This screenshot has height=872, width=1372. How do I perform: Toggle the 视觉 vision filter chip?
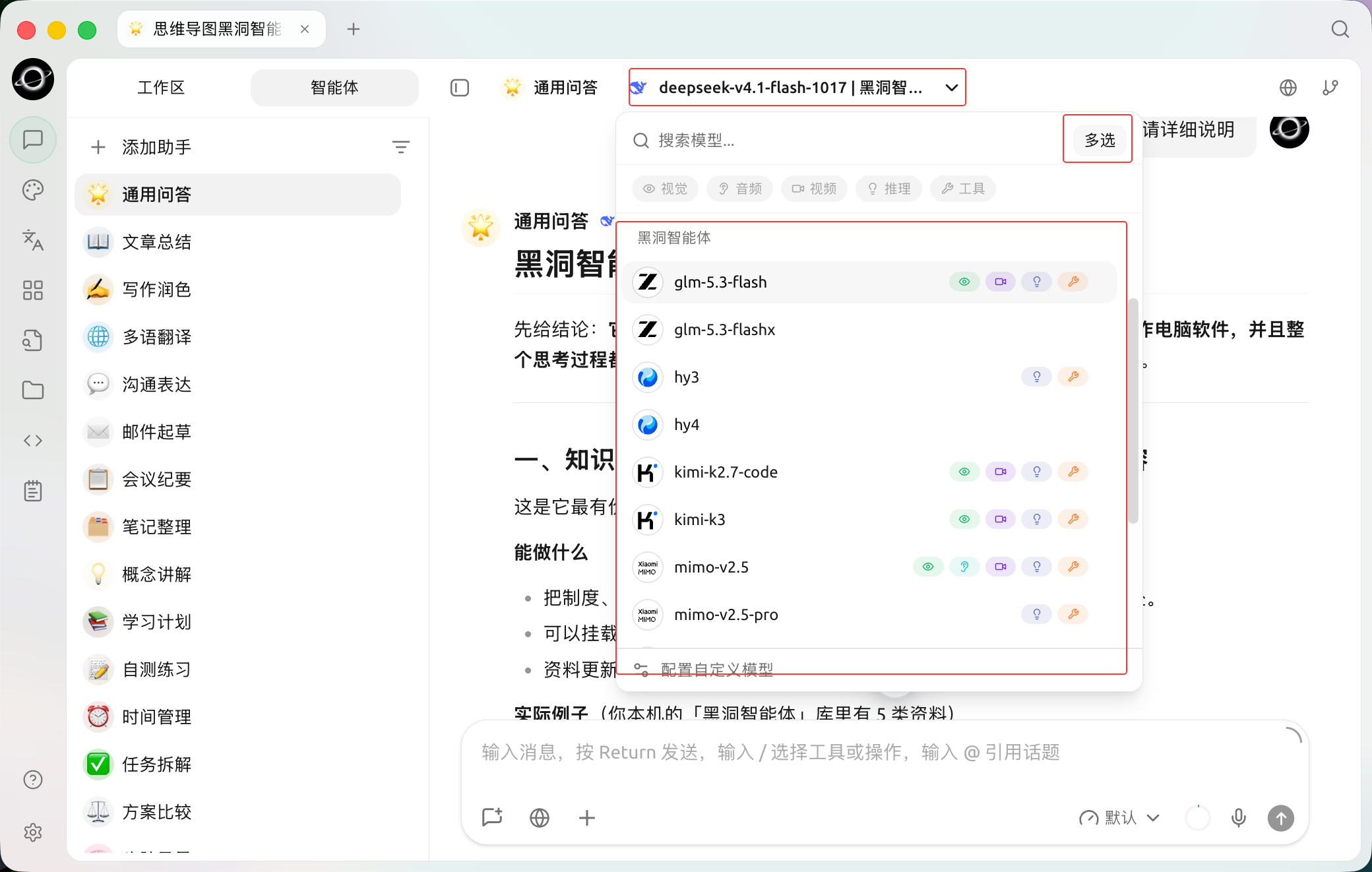[666, 189]
